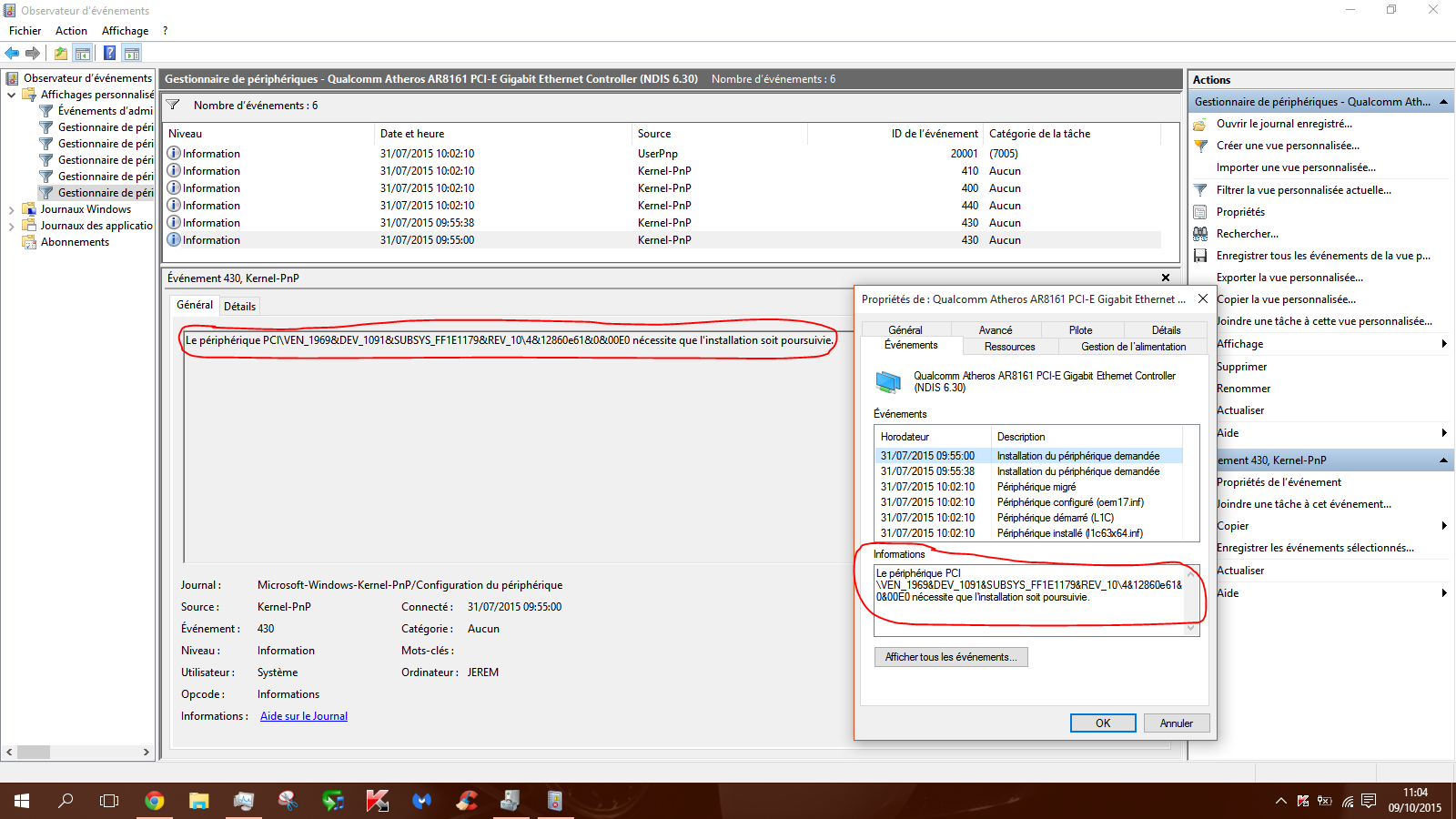Click the filter funnel icon beside Nombre d'événements
Screen dimensions: 1456x819
(x=173, y=106)
